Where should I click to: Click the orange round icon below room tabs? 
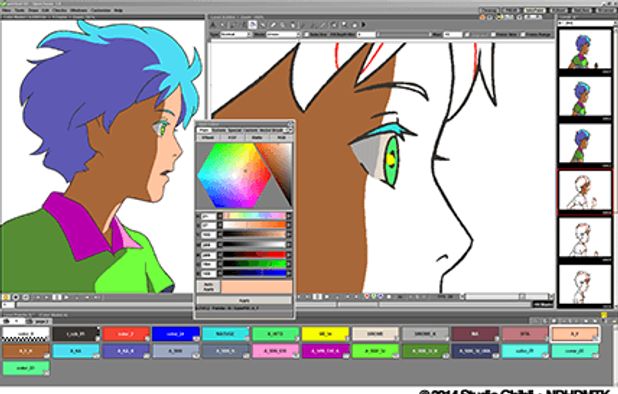coord(482,17)
